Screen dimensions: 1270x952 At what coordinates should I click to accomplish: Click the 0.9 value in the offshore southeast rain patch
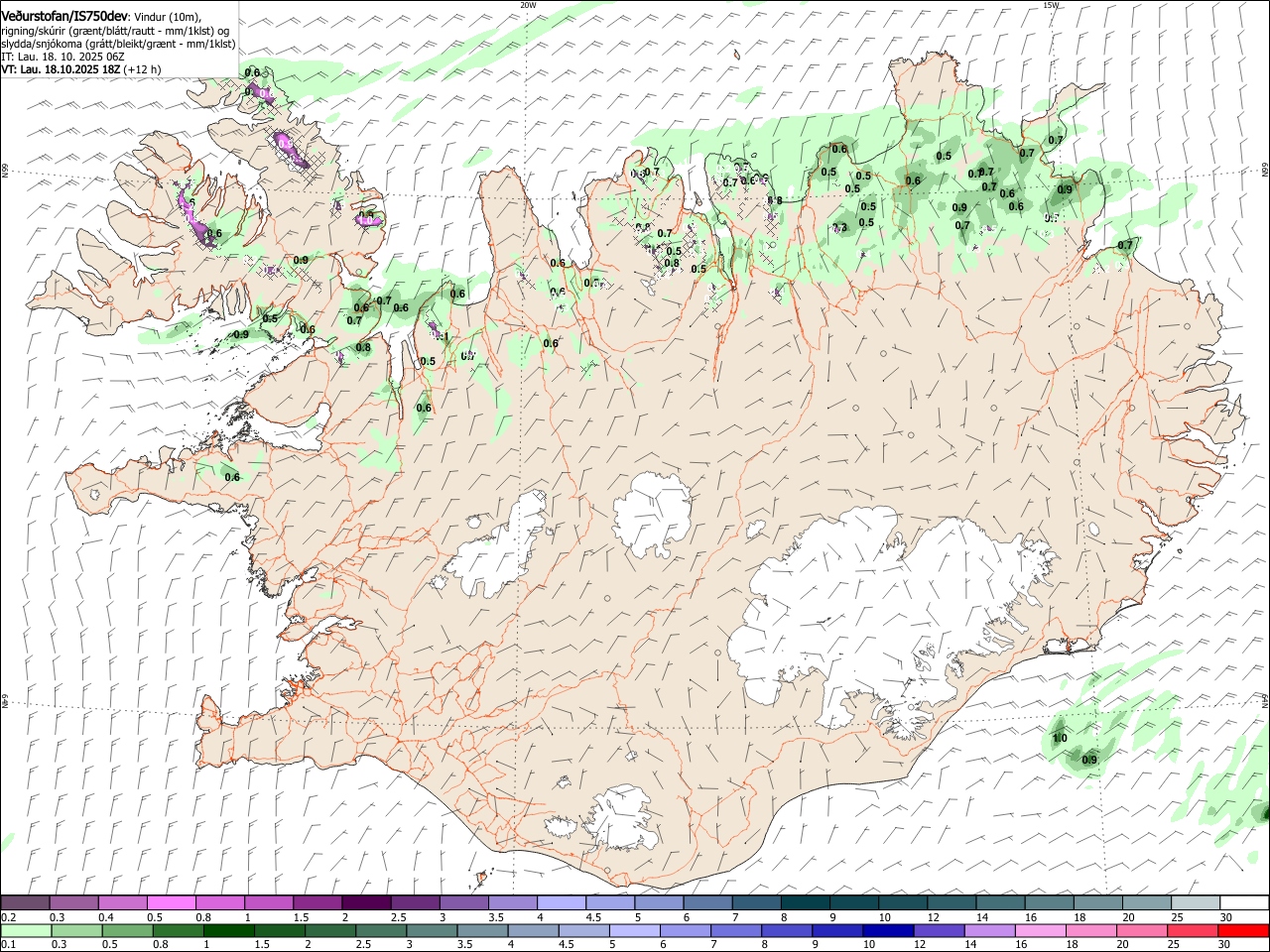click(1089, 760)
